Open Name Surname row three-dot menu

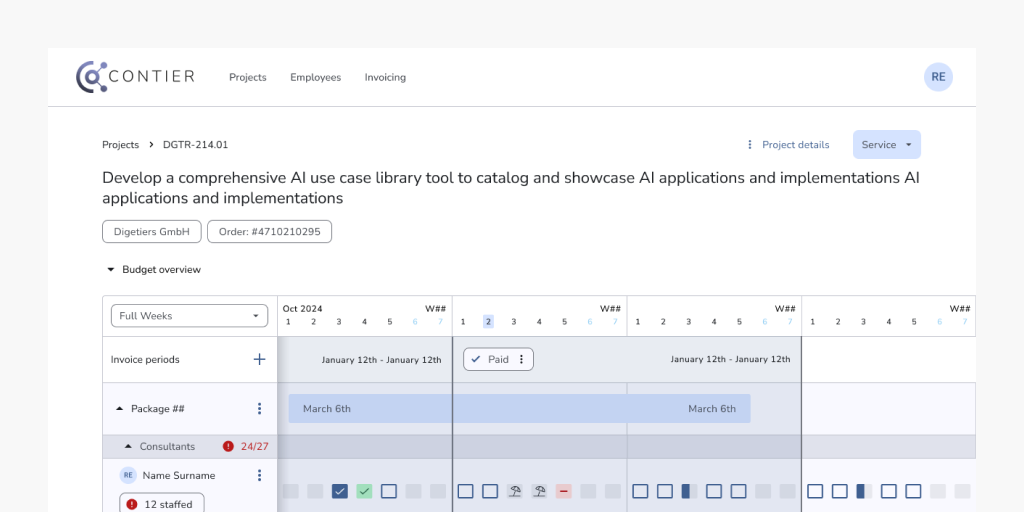point(259,475)
